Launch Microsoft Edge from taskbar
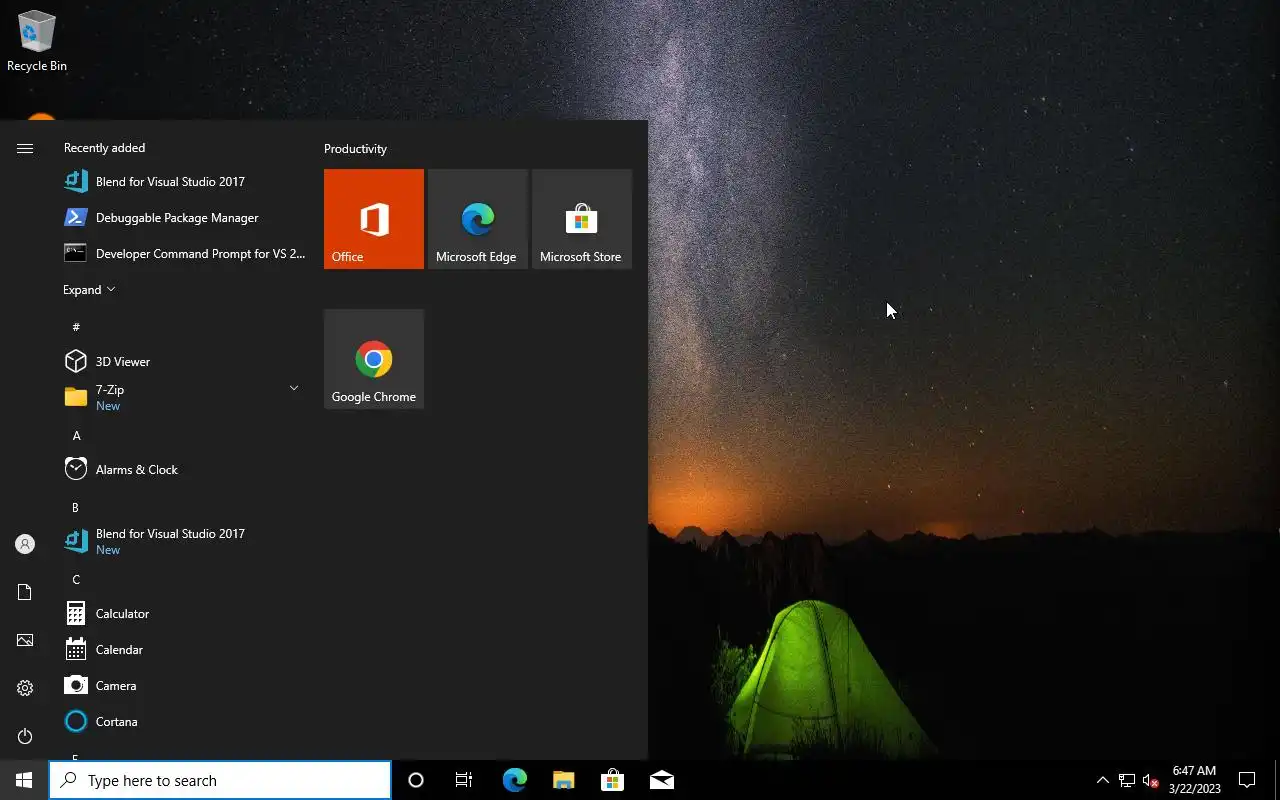 (x=514, y=780)
